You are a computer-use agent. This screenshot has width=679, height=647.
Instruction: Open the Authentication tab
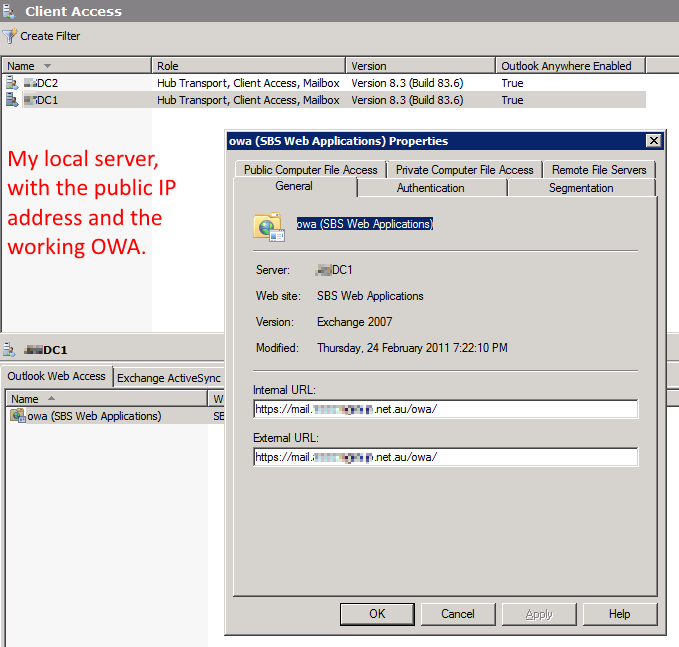(431, 188)
